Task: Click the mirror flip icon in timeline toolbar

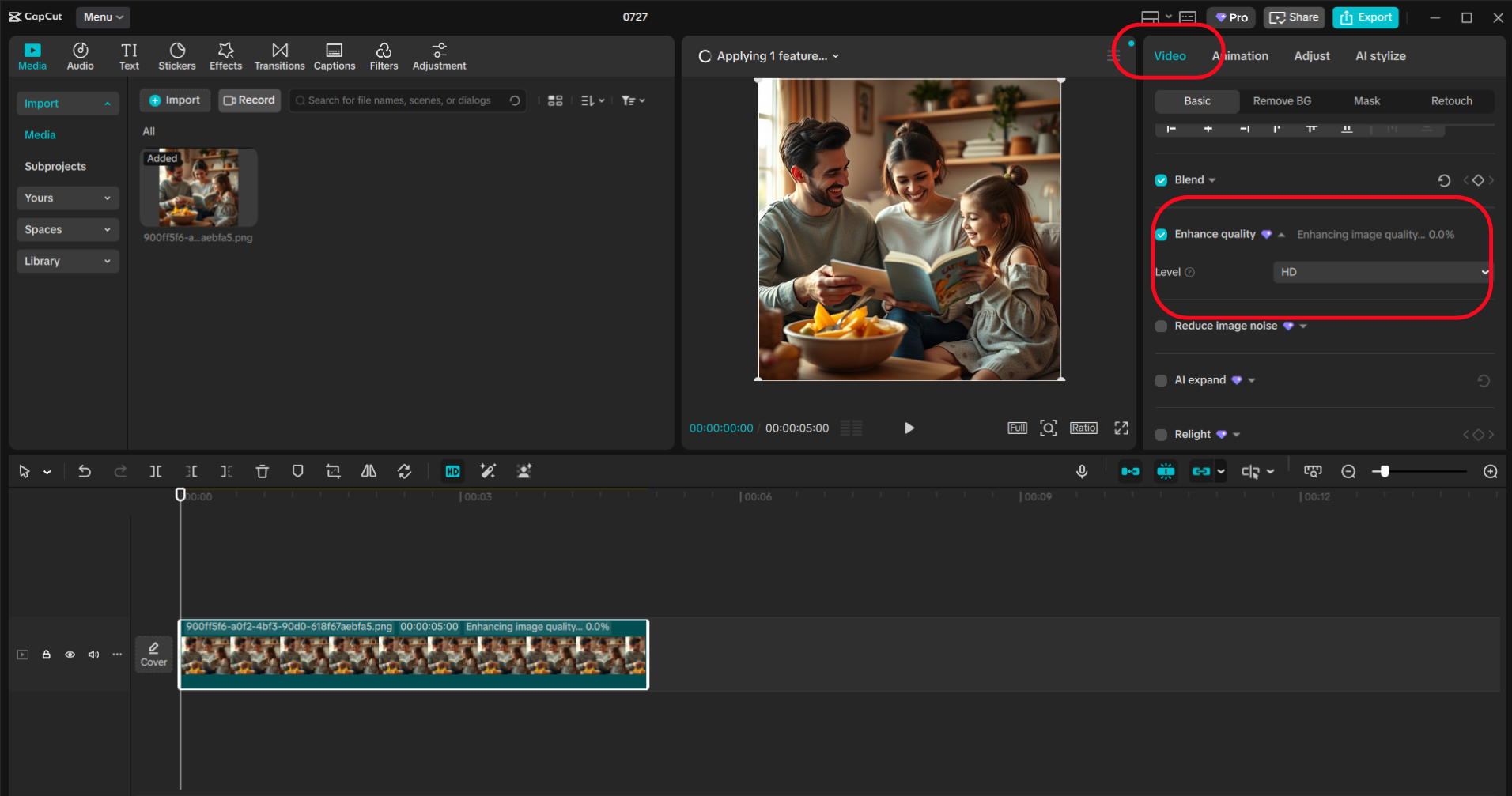Action: point(369,472)
